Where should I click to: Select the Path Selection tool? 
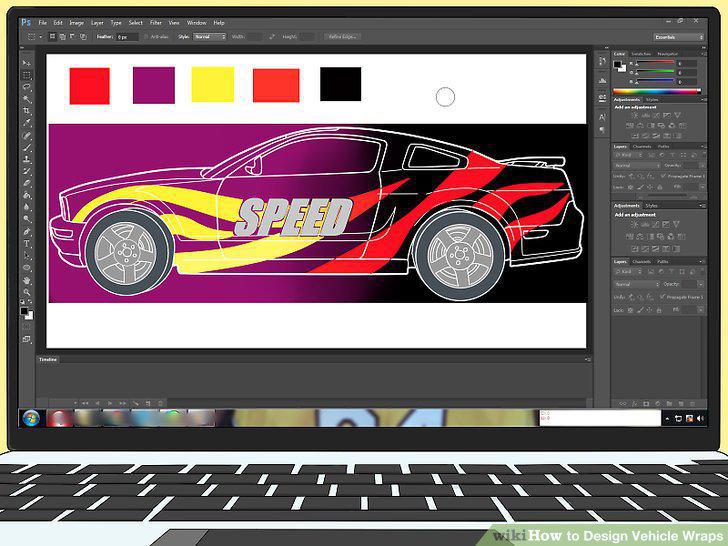[x=27, y=255]
